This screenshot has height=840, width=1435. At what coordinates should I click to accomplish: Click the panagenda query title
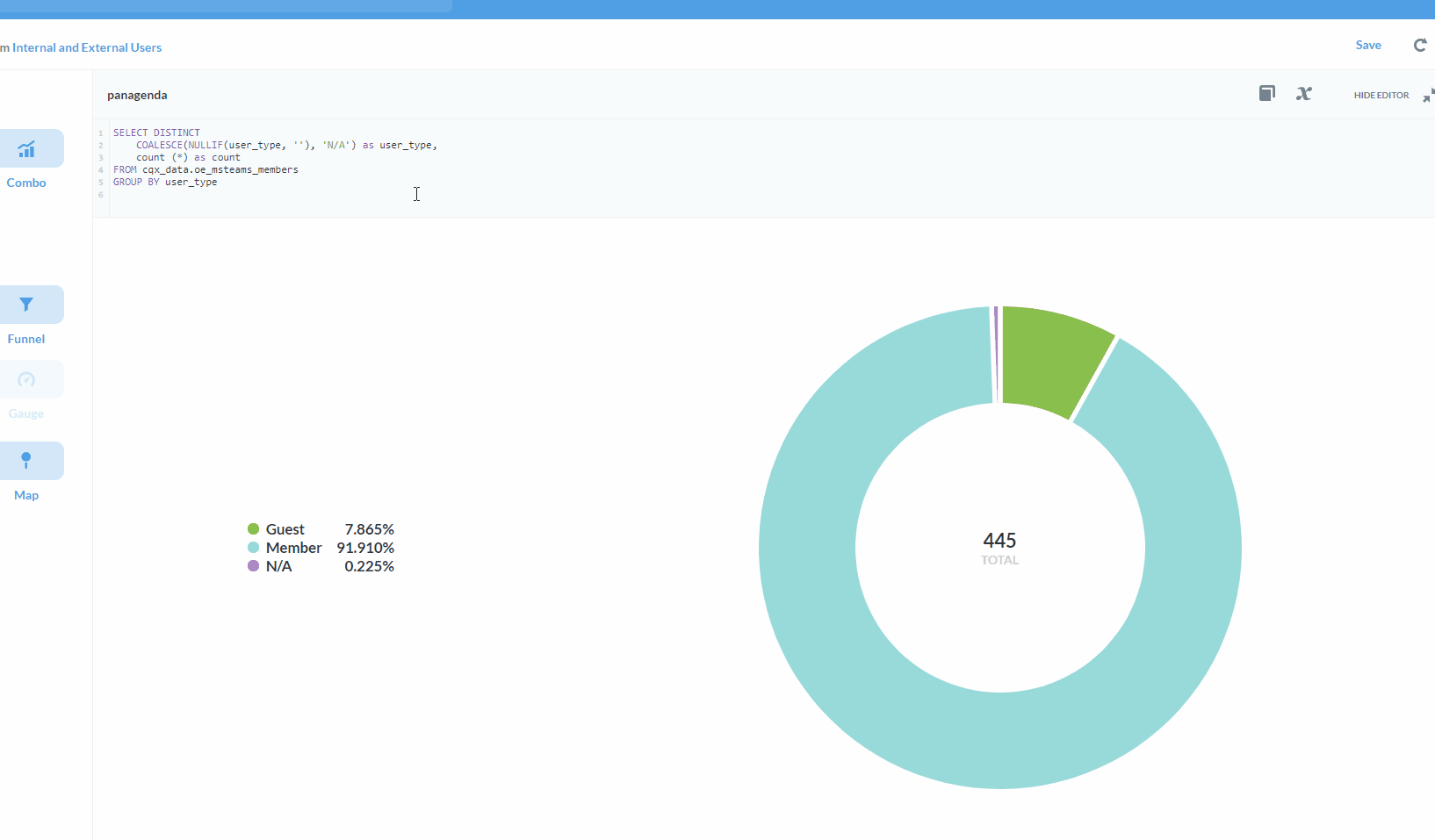136,95
